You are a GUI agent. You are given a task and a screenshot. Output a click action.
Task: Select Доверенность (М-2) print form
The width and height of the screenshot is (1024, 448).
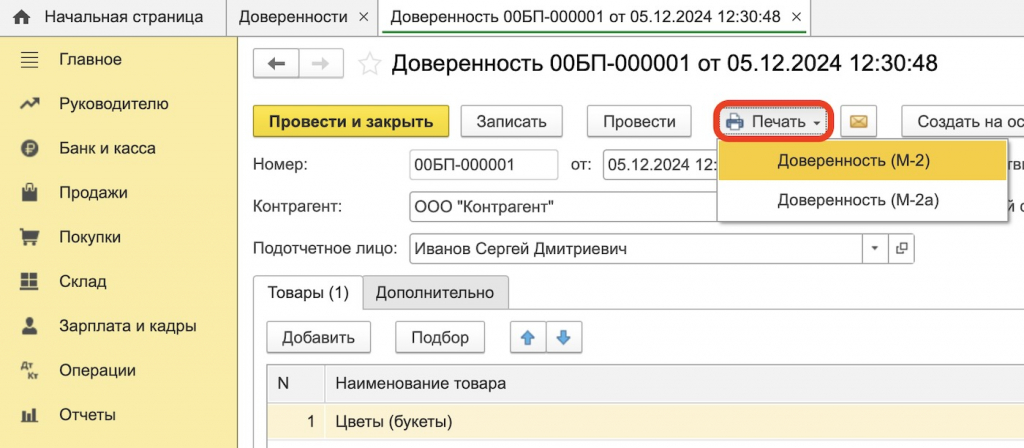coord(862,162)
